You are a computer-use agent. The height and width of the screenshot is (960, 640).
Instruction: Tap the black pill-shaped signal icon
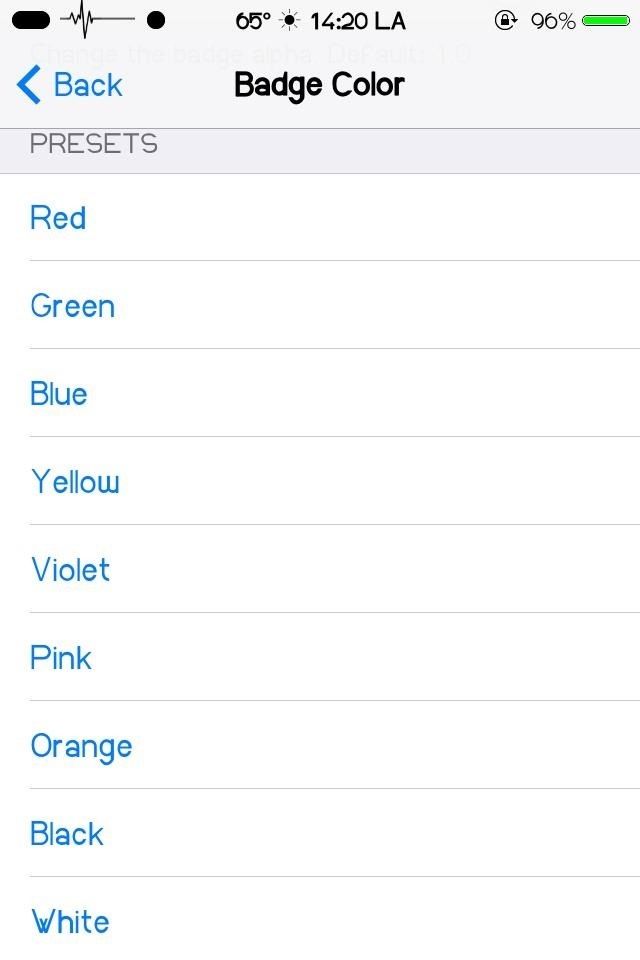click(x=31, y=20)
